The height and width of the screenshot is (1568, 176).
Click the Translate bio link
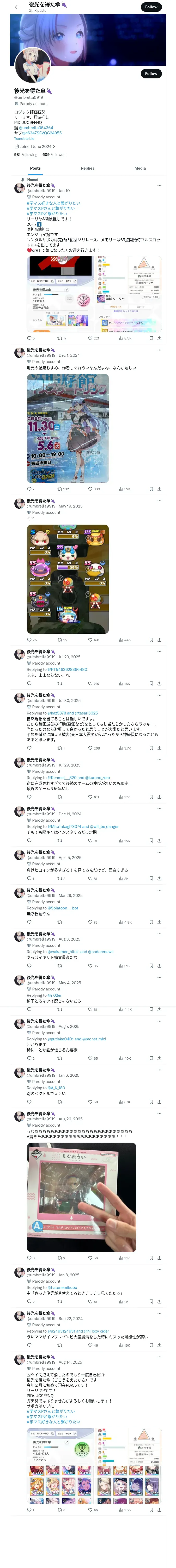tap(24, 139)
